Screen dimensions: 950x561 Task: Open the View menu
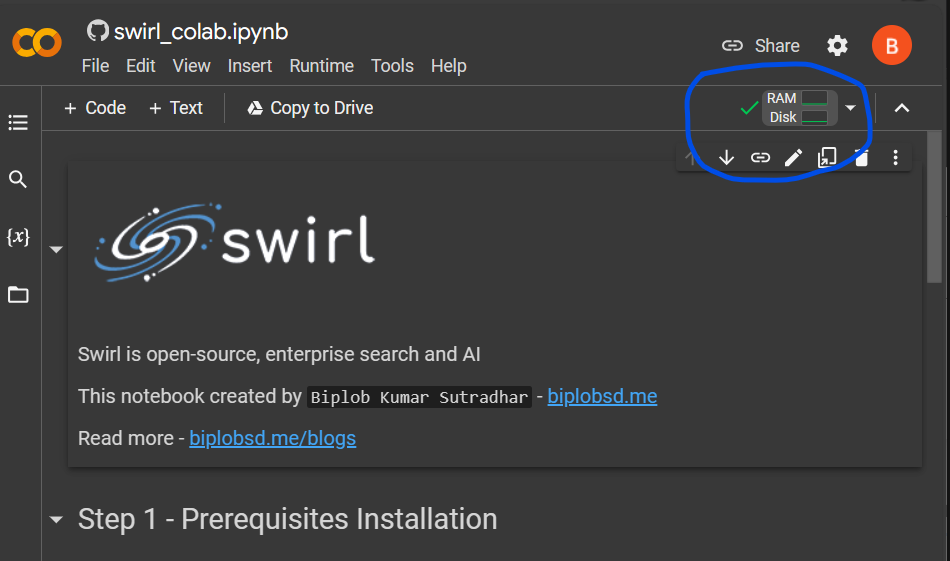[x=191, y=65]
